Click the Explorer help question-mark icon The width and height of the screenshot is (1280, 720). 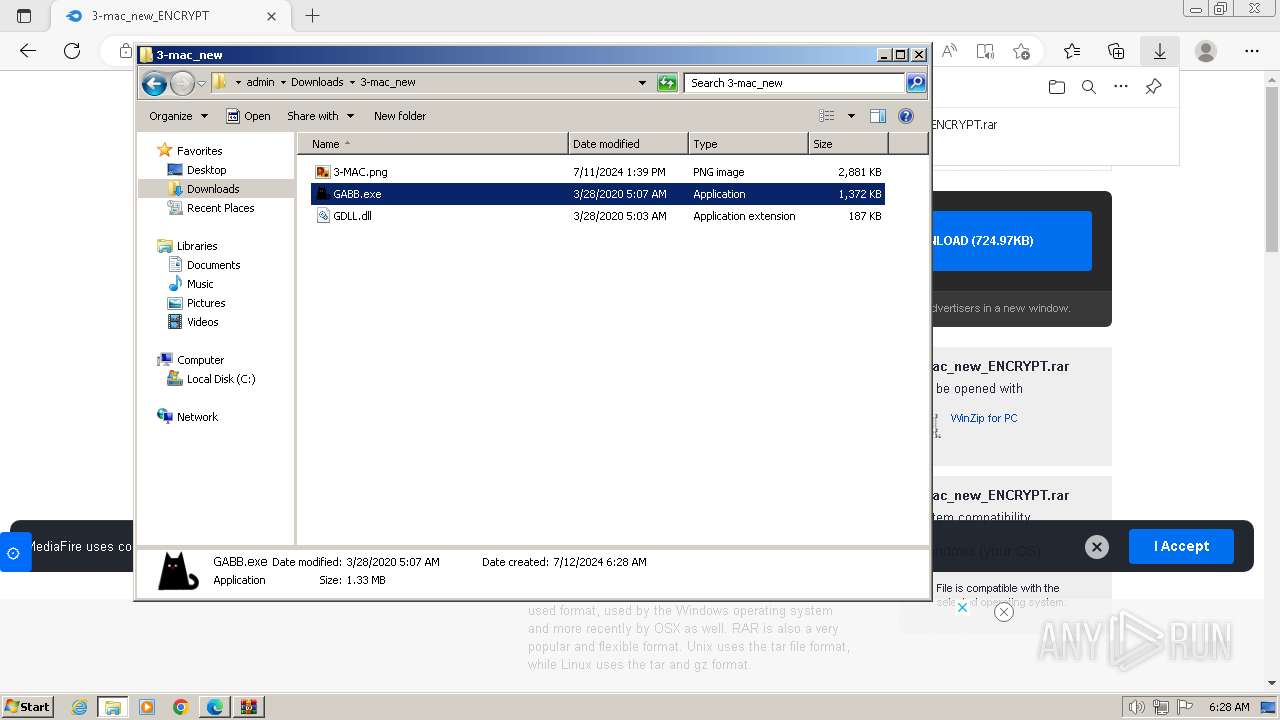point(906,116)
